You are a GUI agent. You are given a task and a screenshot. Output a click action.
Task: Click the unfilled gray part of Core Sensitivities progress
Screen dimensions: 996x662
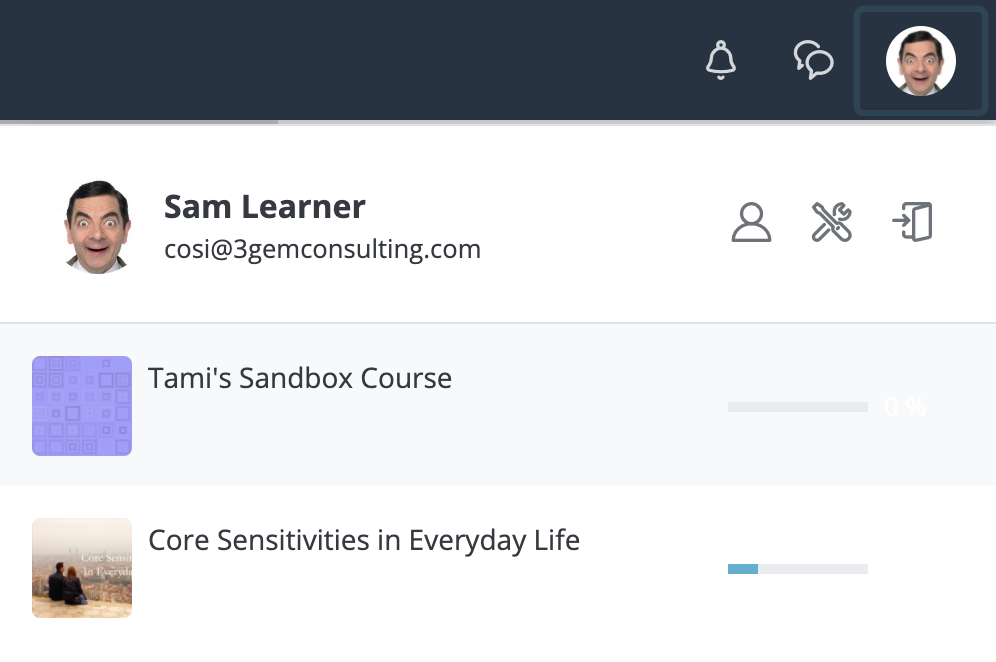(x=812, y=569)
